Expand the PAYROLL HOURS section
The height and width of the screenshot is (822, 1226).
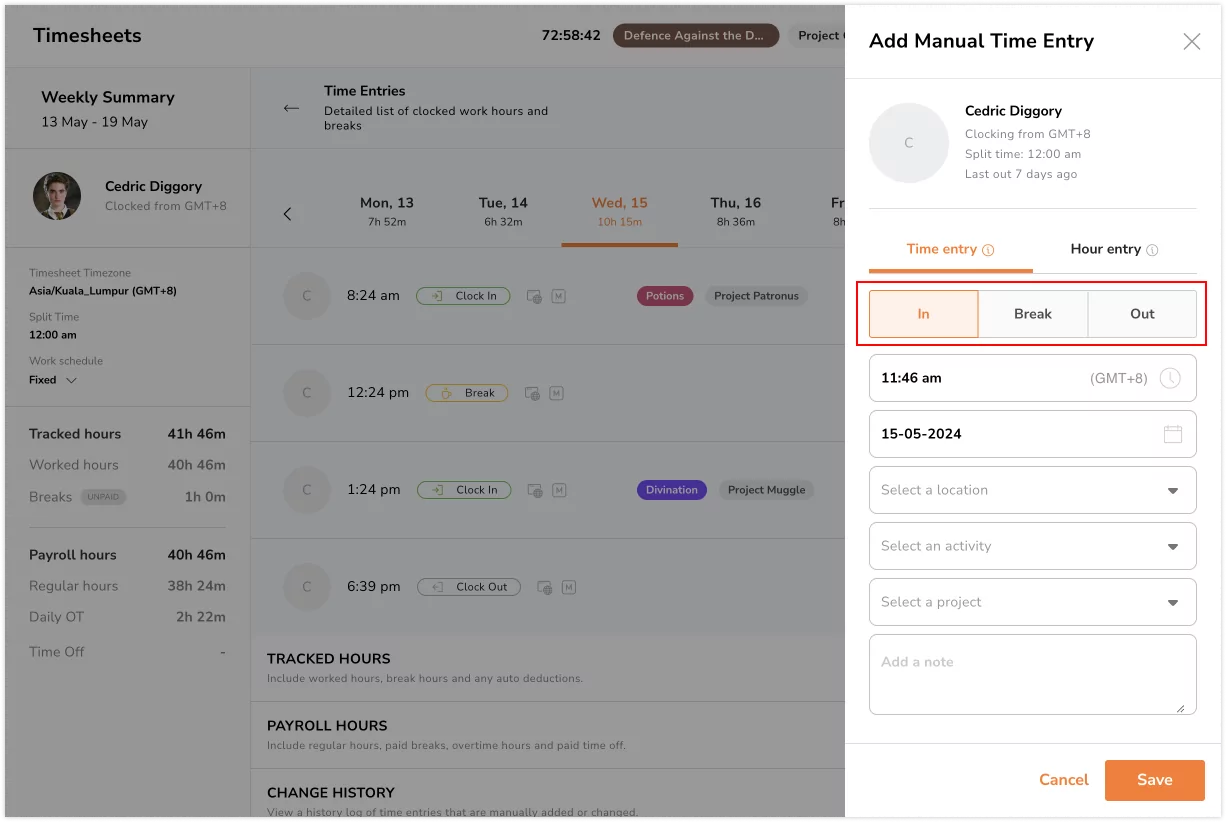click(548, 735)
